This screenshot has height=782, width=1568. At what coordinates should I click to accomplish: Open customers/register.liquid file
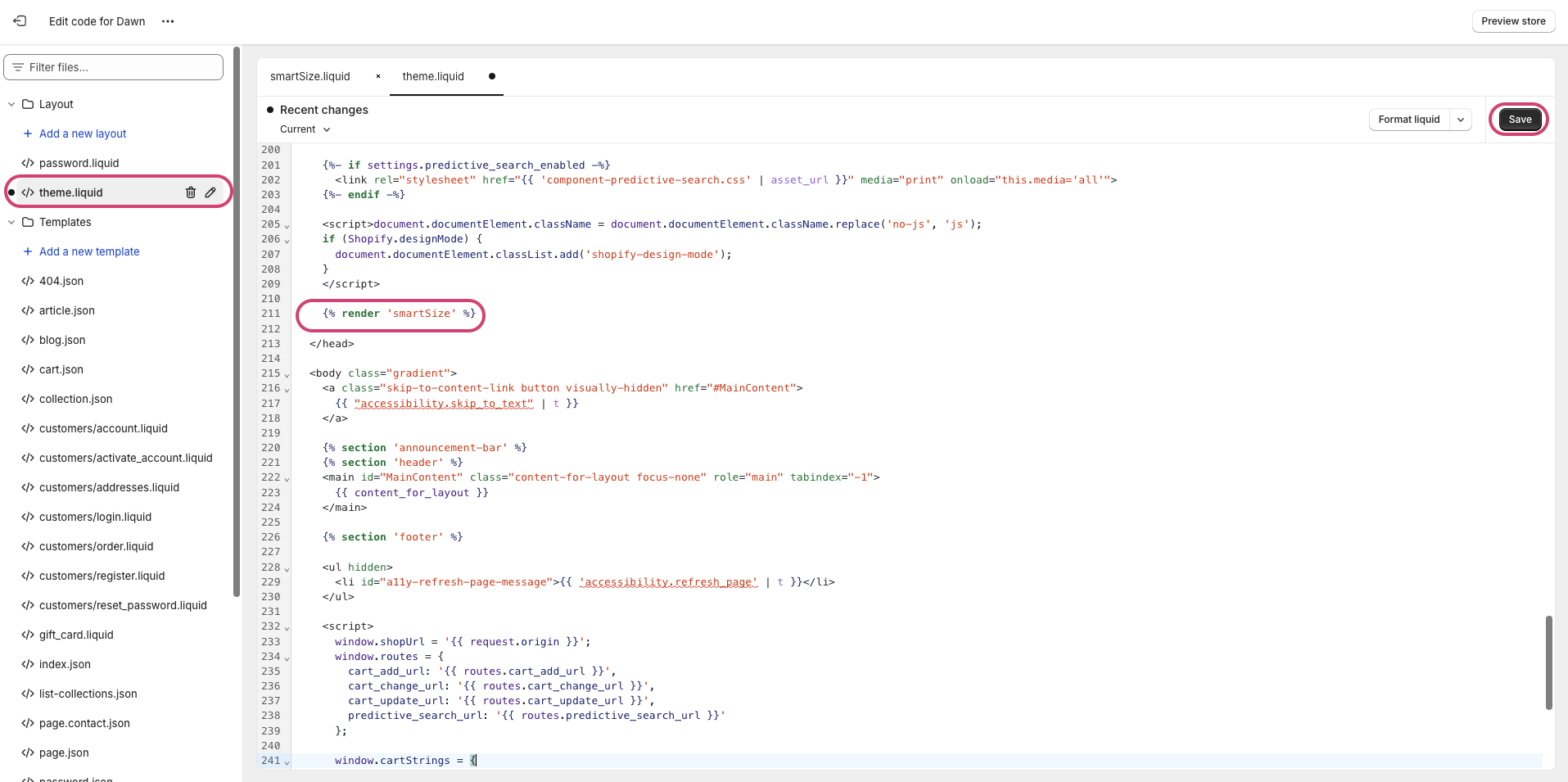pyautogui.click(x=102, y=576)
